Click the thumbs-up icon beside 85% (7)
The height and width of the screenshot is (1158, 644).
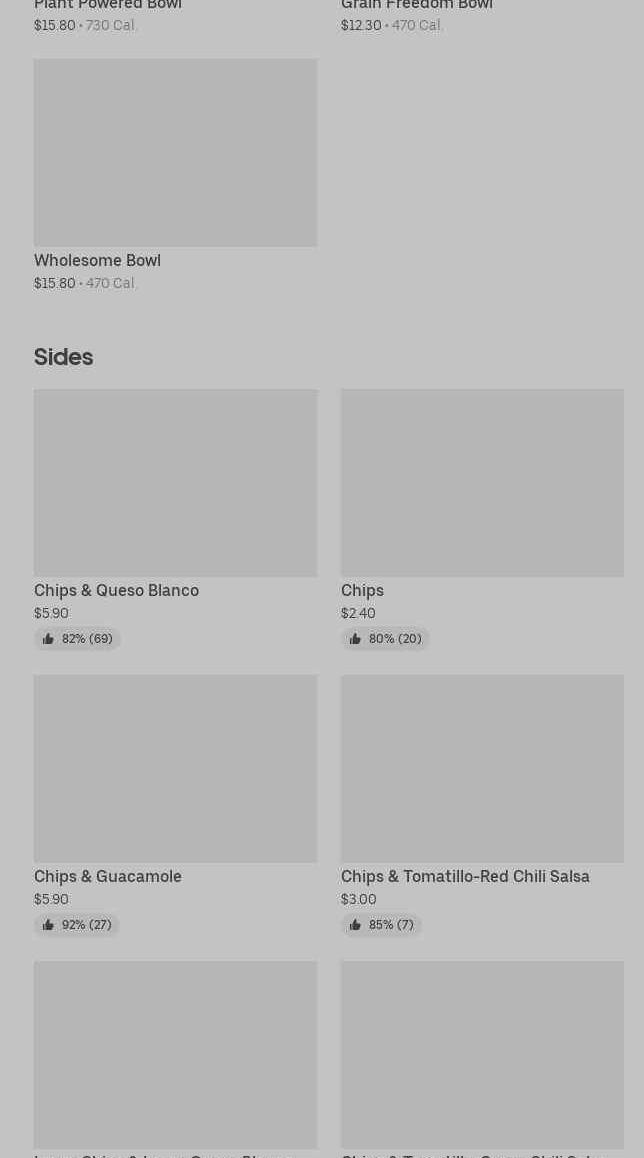tap(355, 925)
